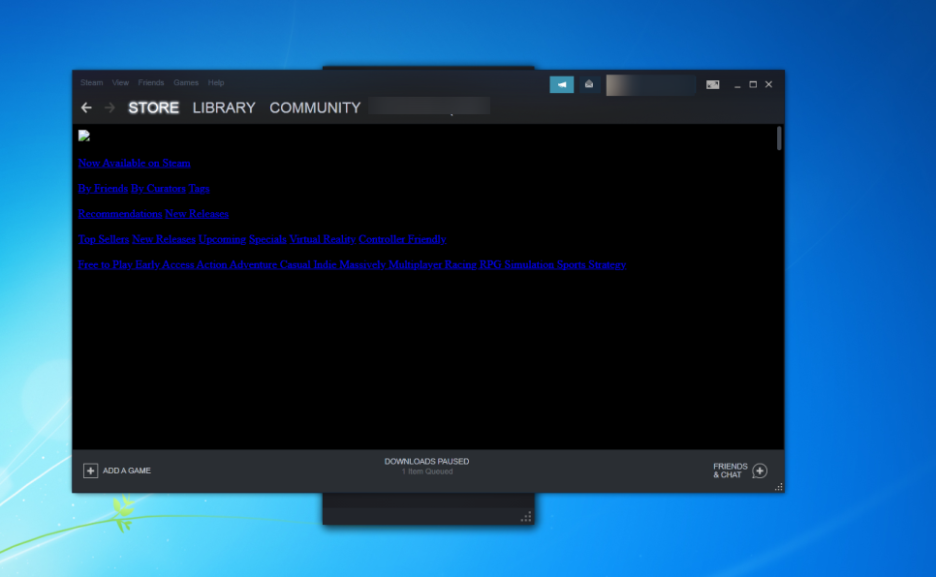Open the blurred account name dropdown

tap(651, 85)
